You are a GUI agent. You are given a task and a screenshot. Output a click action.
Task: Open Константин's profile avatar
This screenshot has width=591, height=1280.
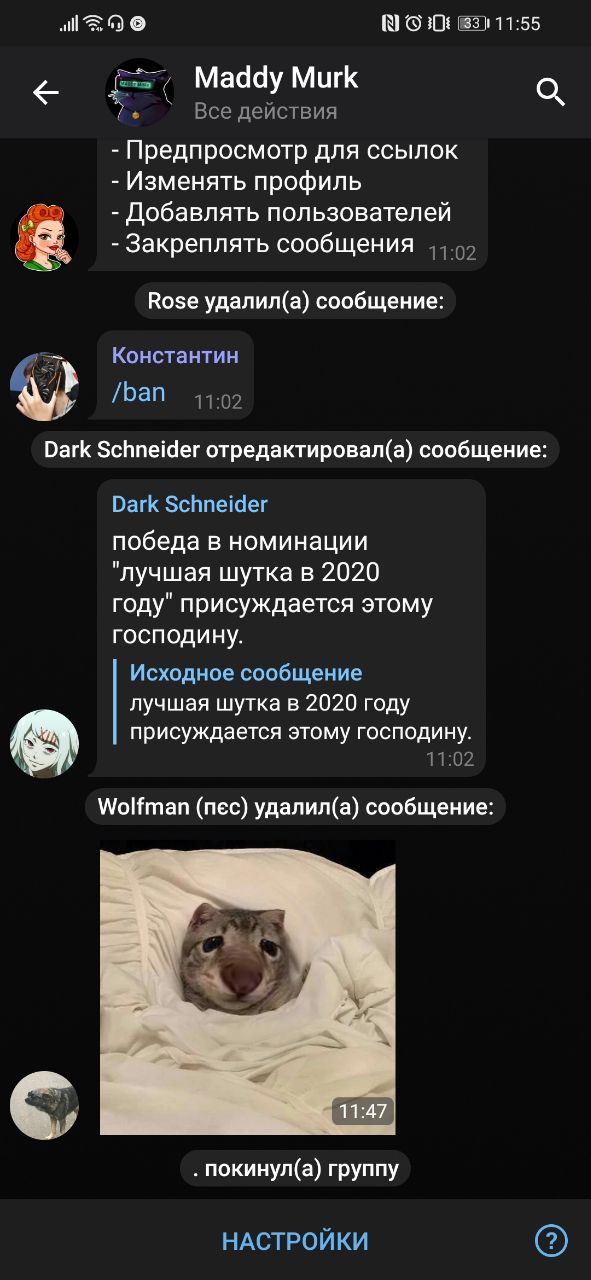[44, 386]
